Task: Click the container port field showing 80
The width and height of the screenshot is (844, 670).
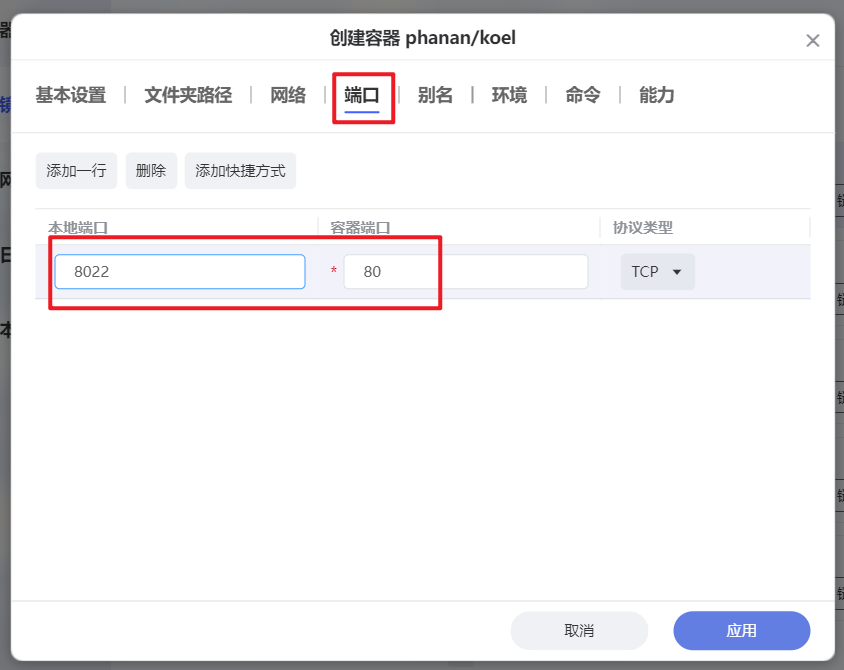Action: click(465, 271)
